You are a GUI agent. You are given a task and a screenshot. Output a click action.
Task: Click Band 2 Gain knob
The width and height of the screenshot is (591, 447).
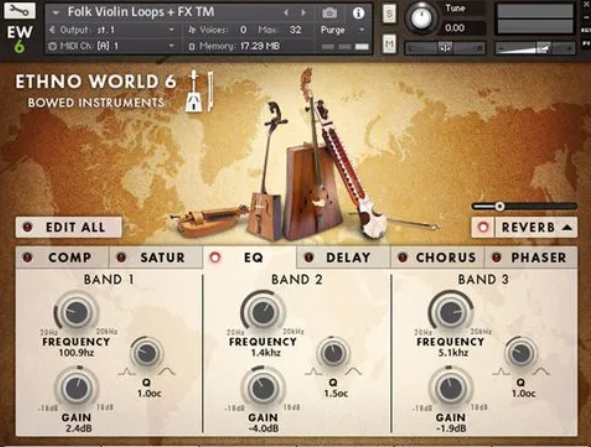(x=263, y=387)
